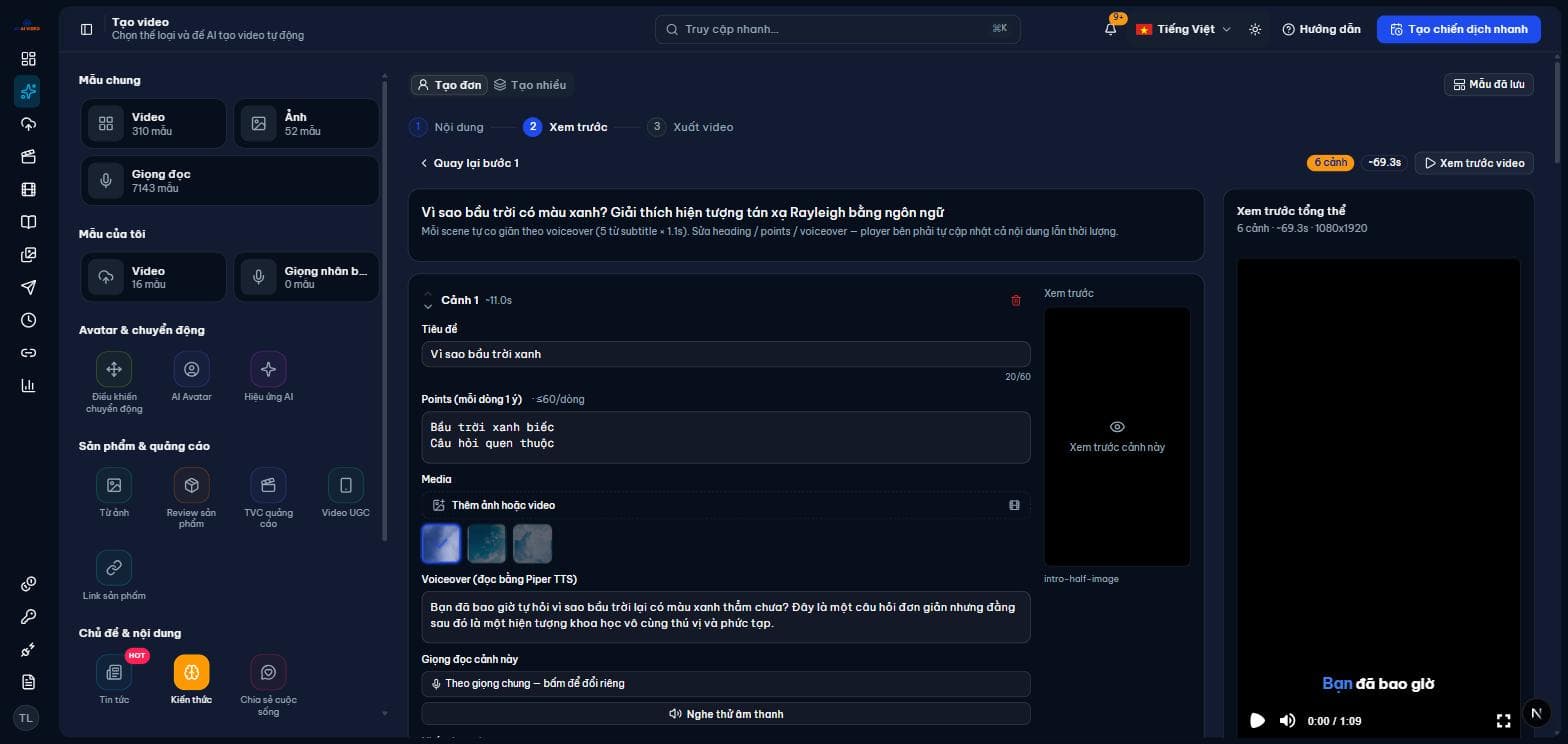Image resolution: width=1568 pixels, height=744 pixels.
Task: Click the Nghe thử âm thanh button
Action: 726,714
